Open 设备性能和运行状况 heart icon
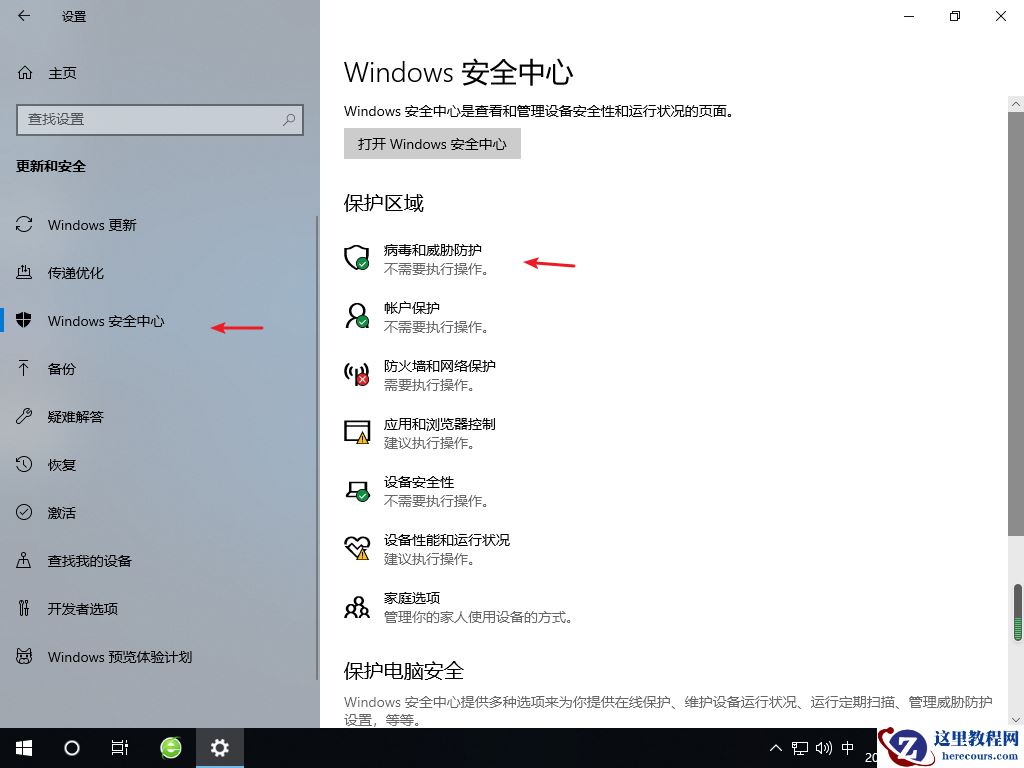 pos(357,548)
